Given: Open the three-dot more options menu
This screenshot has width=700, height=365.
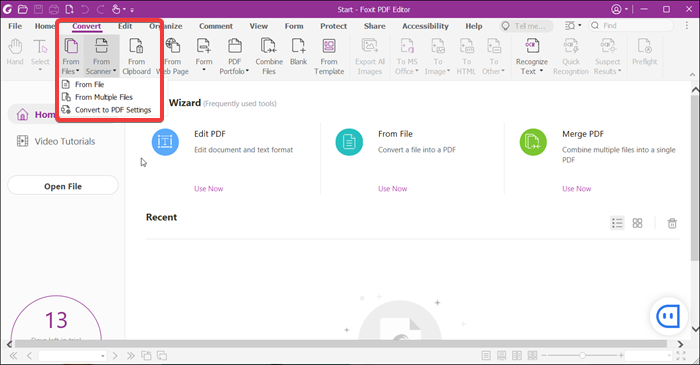Looking at the screenshot, I should point(687,25).
